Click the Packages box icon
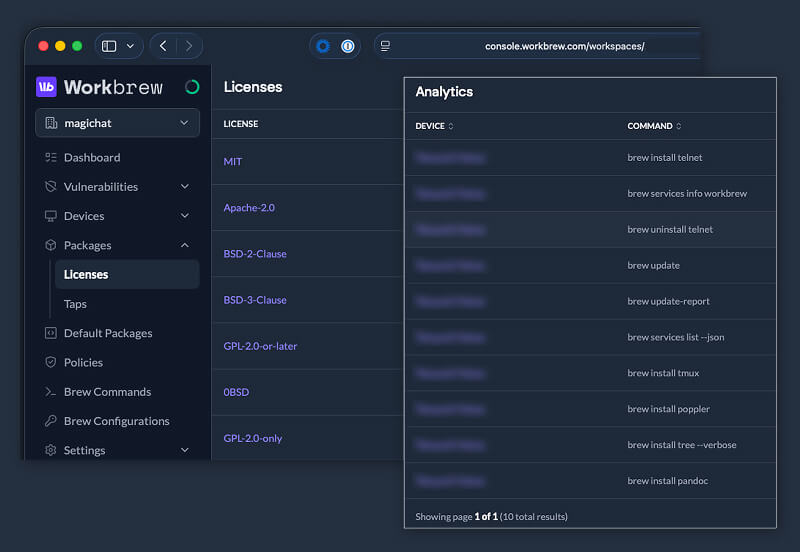The image size is (800, 552). click(51, 245)
